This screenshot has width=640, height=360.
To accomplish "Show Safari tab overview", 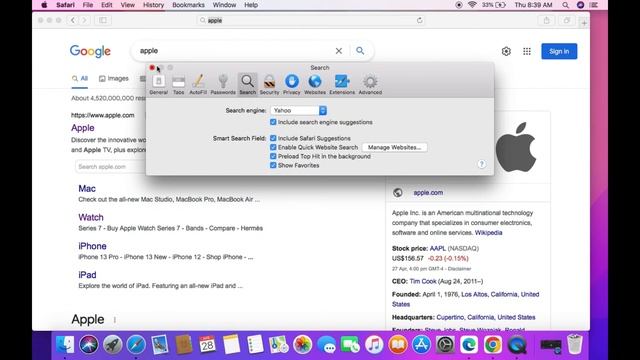I will (x=567, y=20).
